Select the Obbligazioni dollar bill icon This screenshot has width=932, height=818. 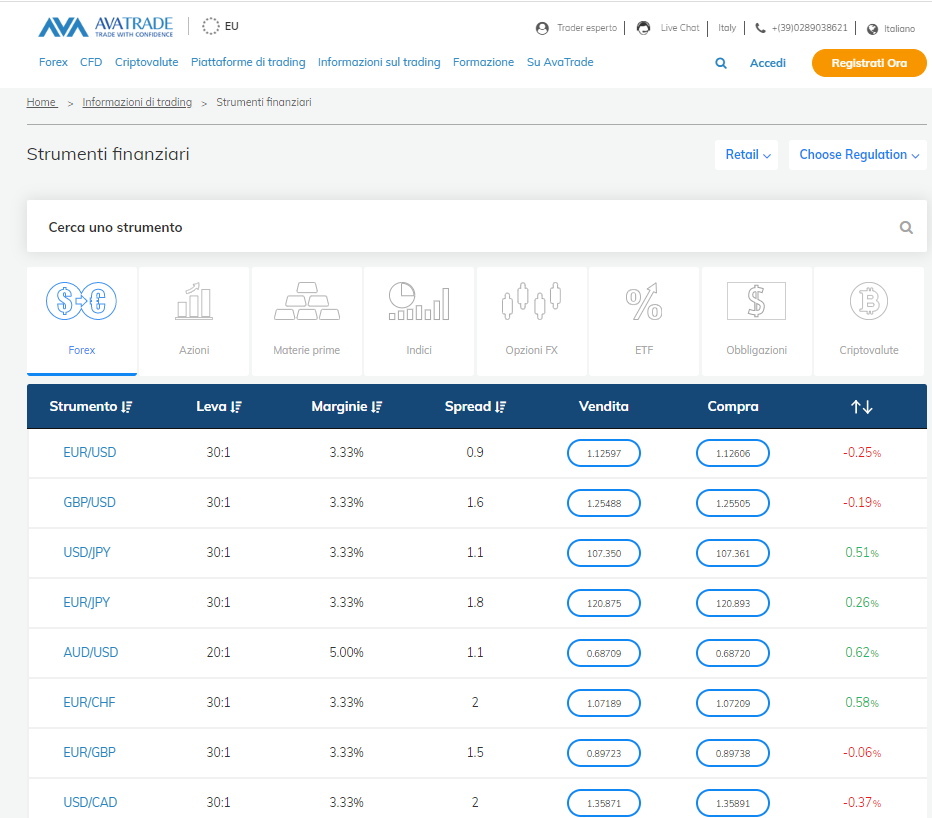point(756,301)
